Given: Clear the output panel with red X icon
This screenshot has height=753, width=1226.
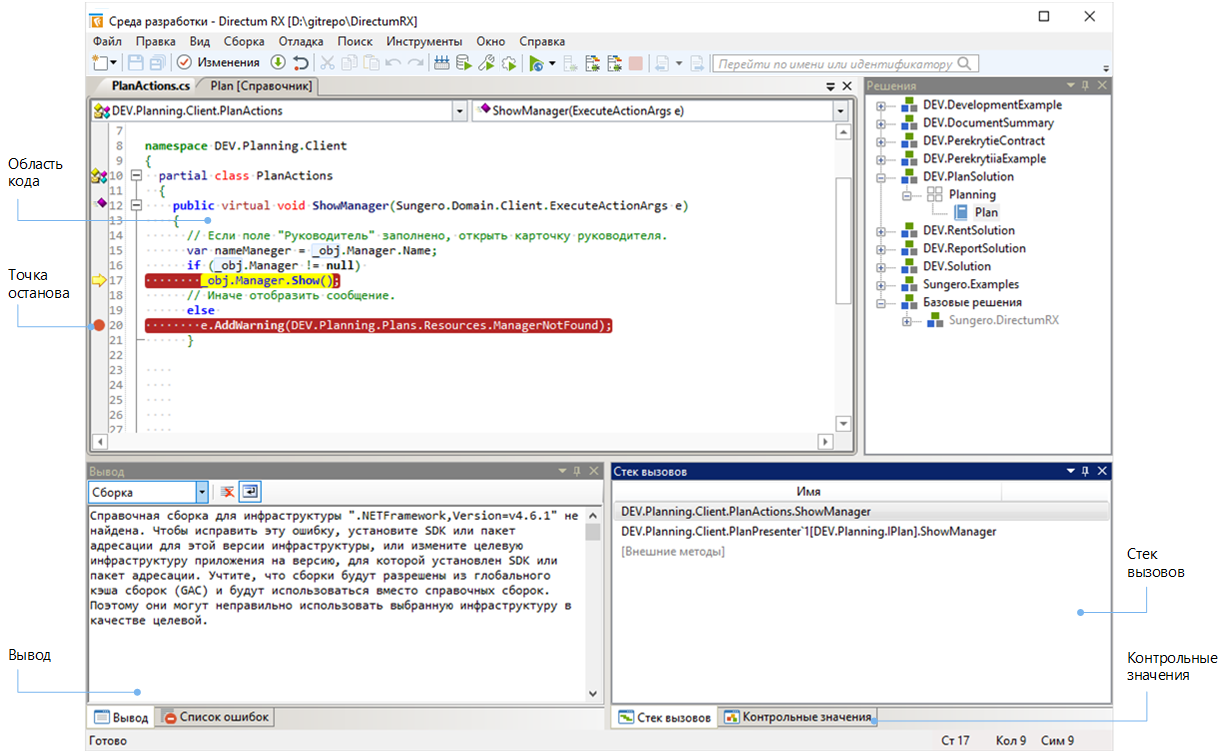Looking at the screenshot, I should point(228,492).
